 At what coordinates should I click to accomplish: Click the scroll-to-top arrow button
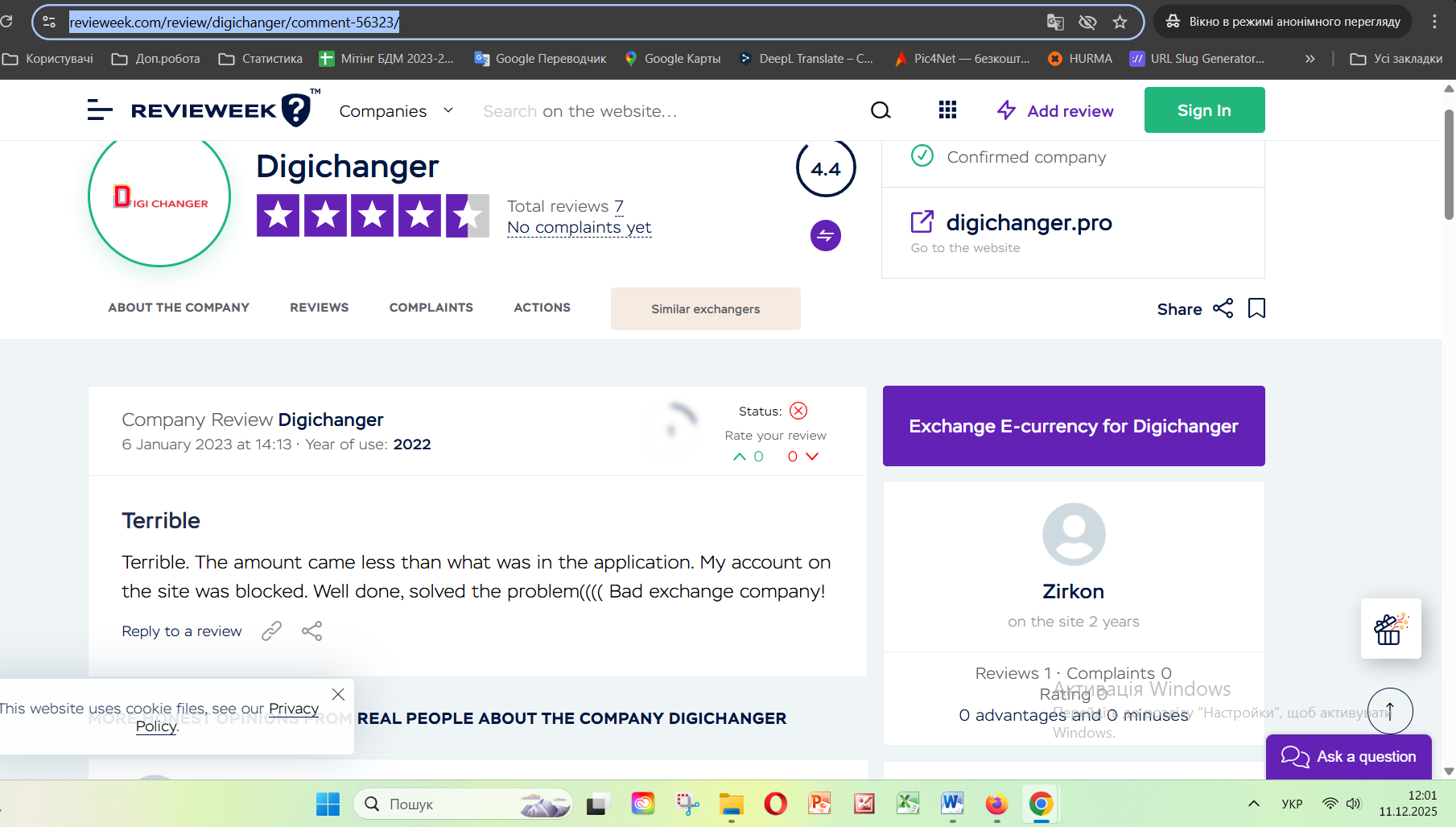click(x=1390, y=711)
